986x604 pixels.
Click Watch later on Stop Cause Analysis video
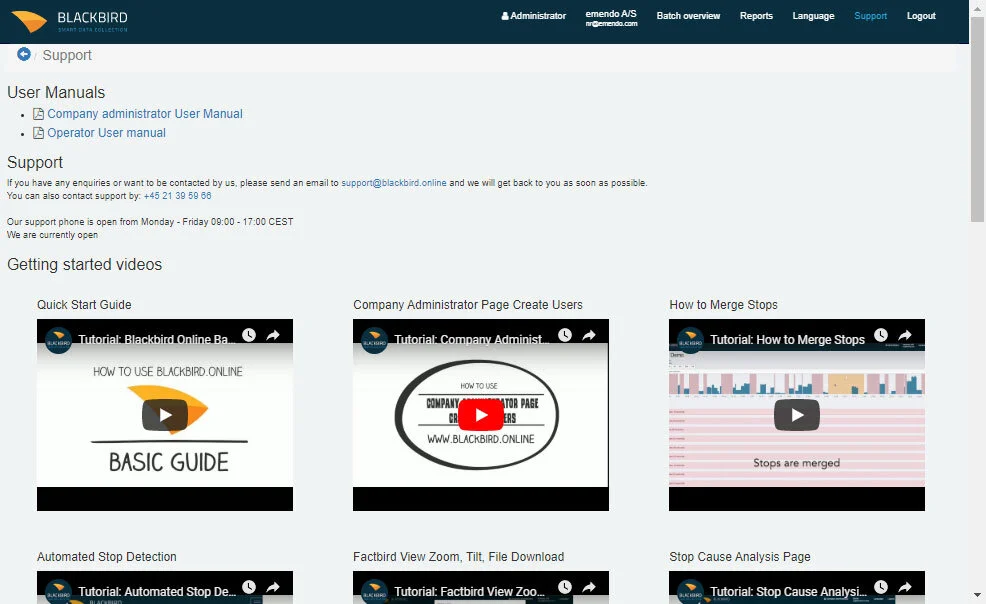tap(881, 587)
